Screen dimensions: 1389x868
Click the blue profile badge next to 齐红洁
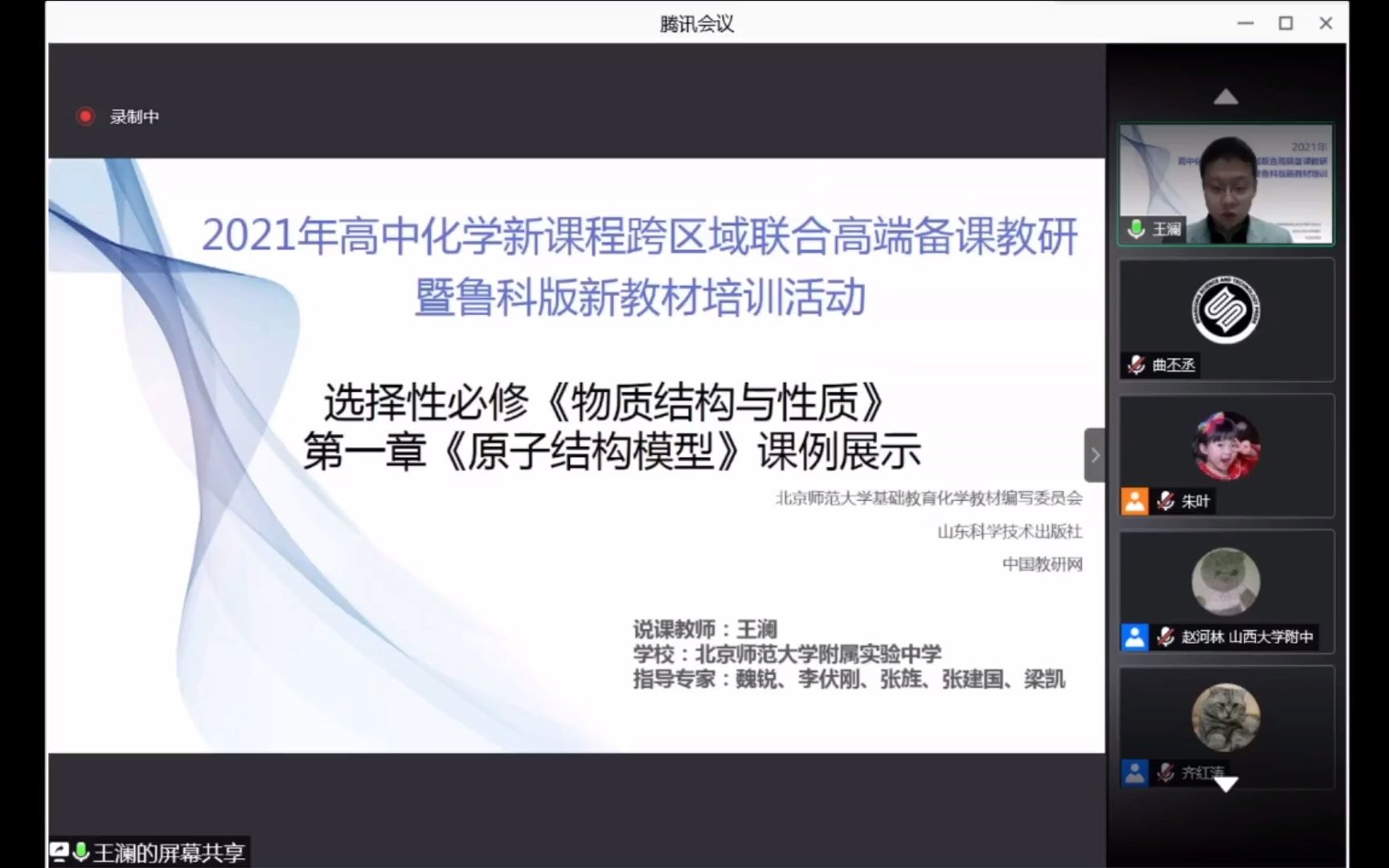(x=1134, y=772)
